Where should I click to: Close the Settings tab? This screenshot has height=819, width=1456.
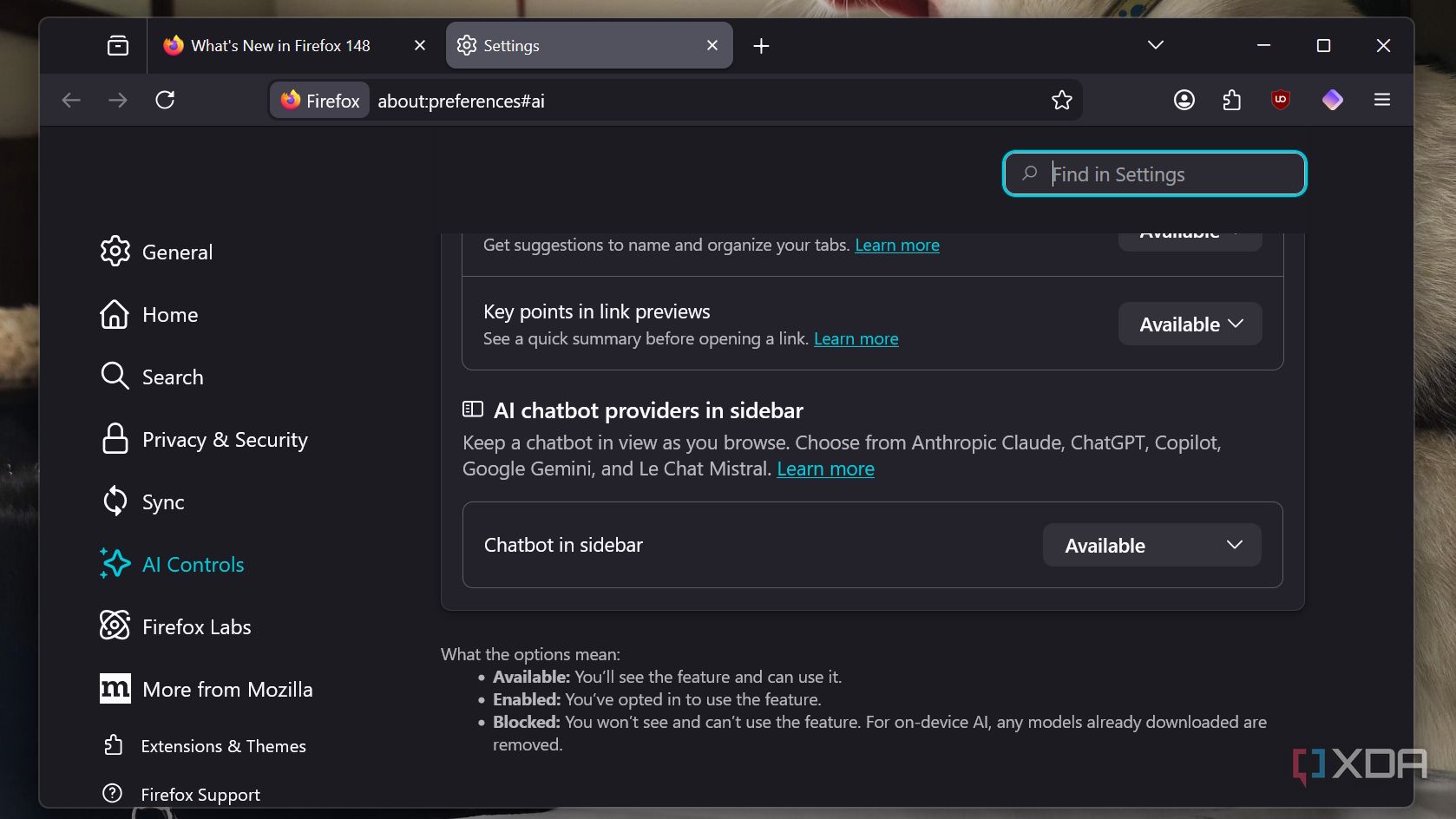click(712, 45)
